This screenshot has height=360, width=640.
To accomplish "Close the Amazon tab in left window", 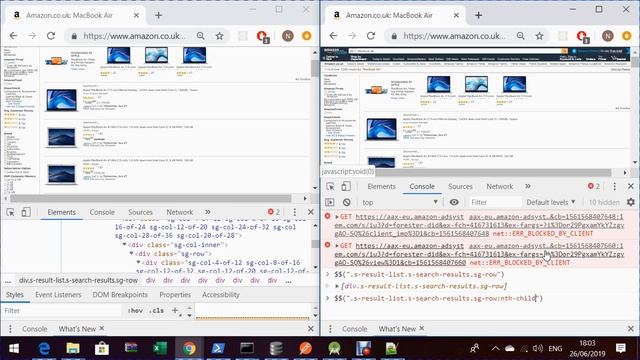I will pyautogui.click(x=136, y=16).
